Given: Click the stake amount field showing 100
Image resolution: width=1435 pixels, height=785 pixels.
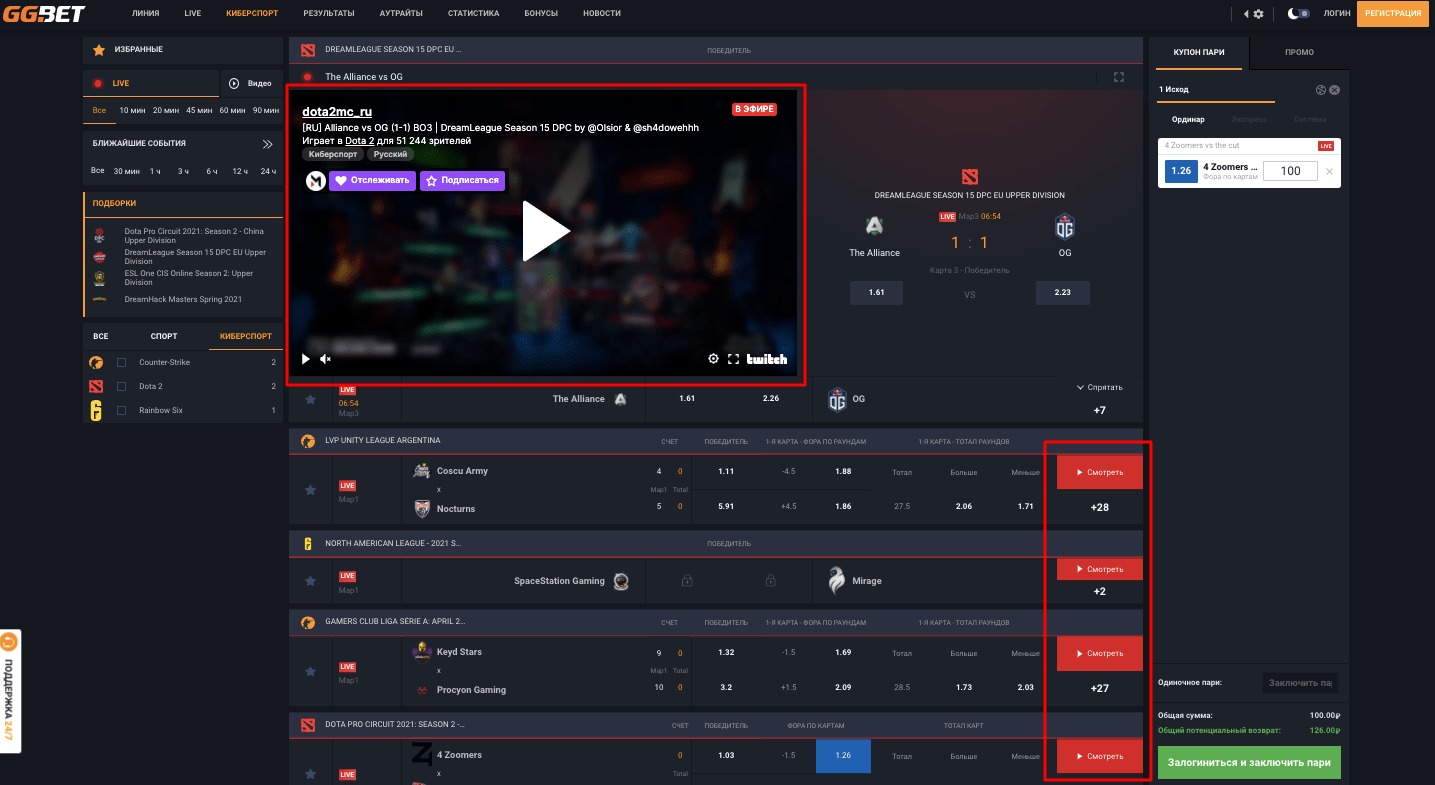Looking at the screenshot, I should pyautogui.click(x=1291, y=171).
